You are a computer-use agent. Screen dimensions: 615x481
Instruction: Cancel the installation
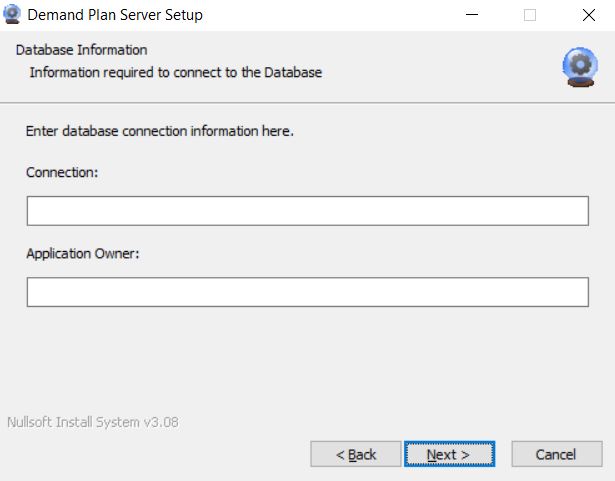click(556, 454)
